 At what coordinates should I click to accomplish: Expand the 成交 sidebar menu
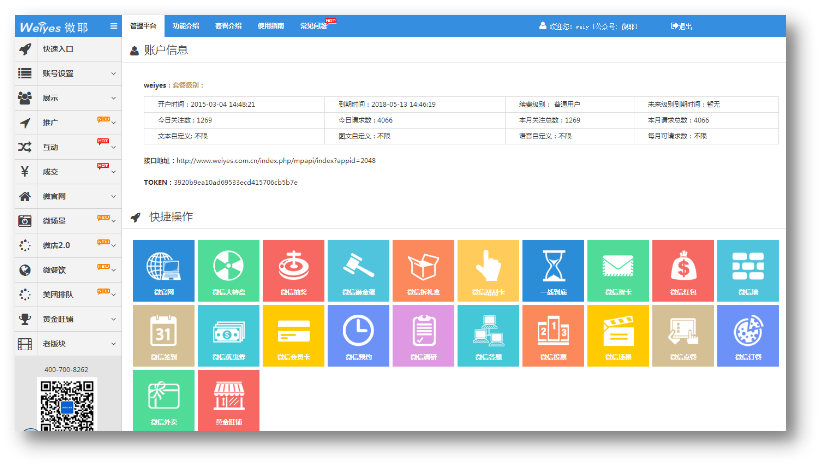coord(68,172)
